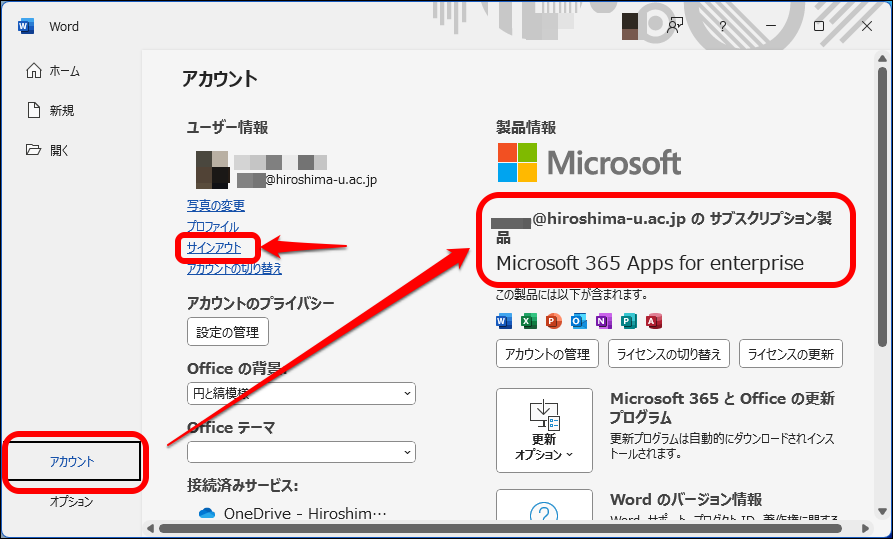Select アカウント in the sidebar
This screenshot has height=539, width=893.
pyautogui.click(x=72, y=461)
